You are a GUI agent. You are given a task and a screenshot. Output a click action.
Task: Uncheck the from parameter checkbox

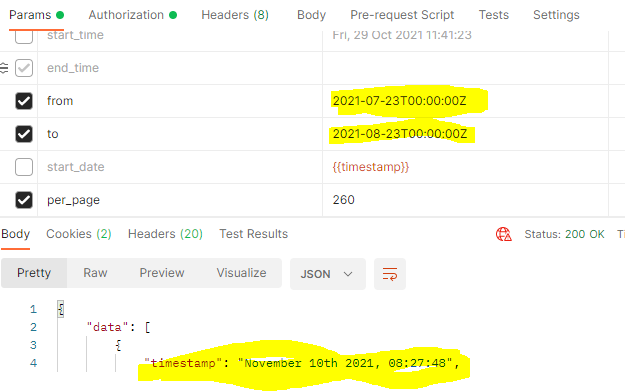click(24, 101)
